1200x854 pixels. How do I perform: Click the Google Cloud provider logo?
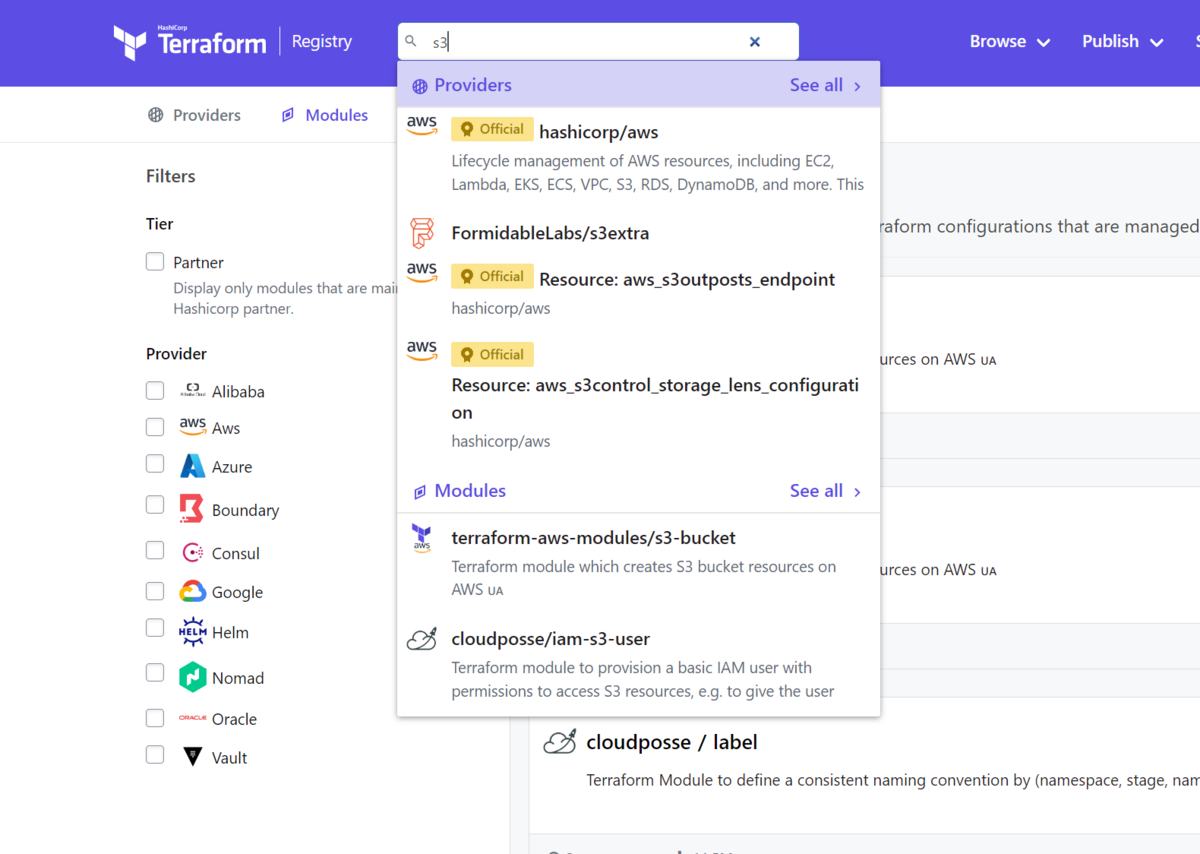(x=193, y=592)
